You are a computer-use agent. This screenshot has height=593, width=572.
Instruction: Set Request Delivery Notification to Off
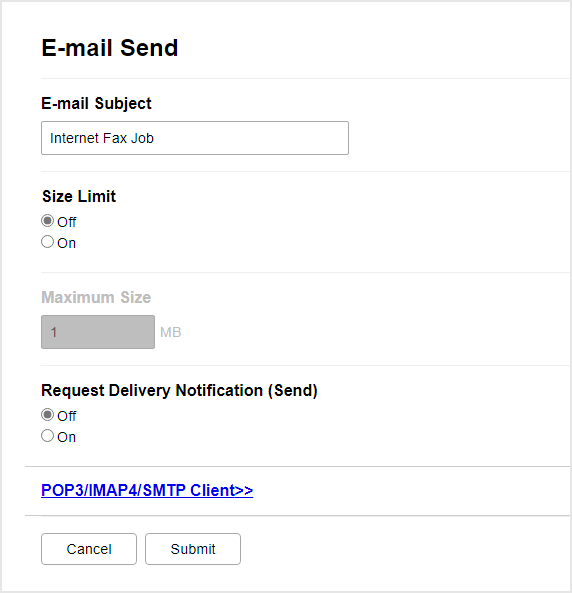(x=47, y=415)
